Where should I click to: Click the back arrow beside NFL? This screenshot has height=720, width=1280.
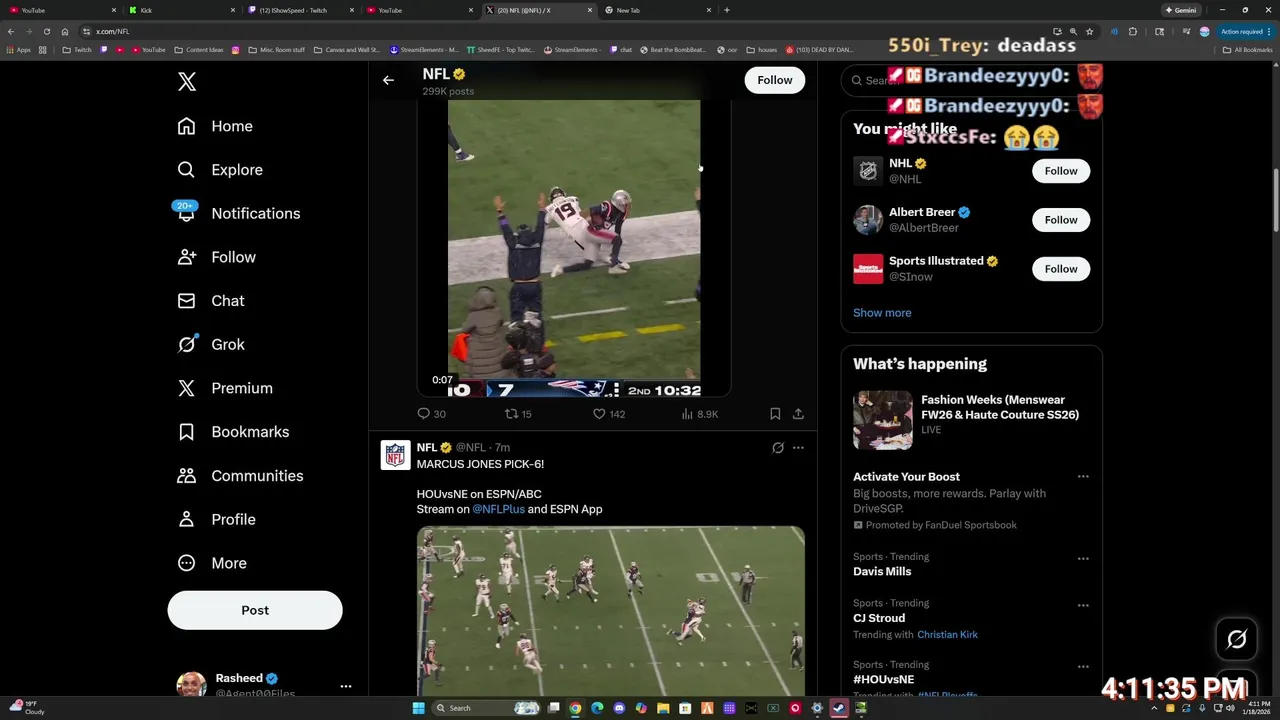coord(388,80)
